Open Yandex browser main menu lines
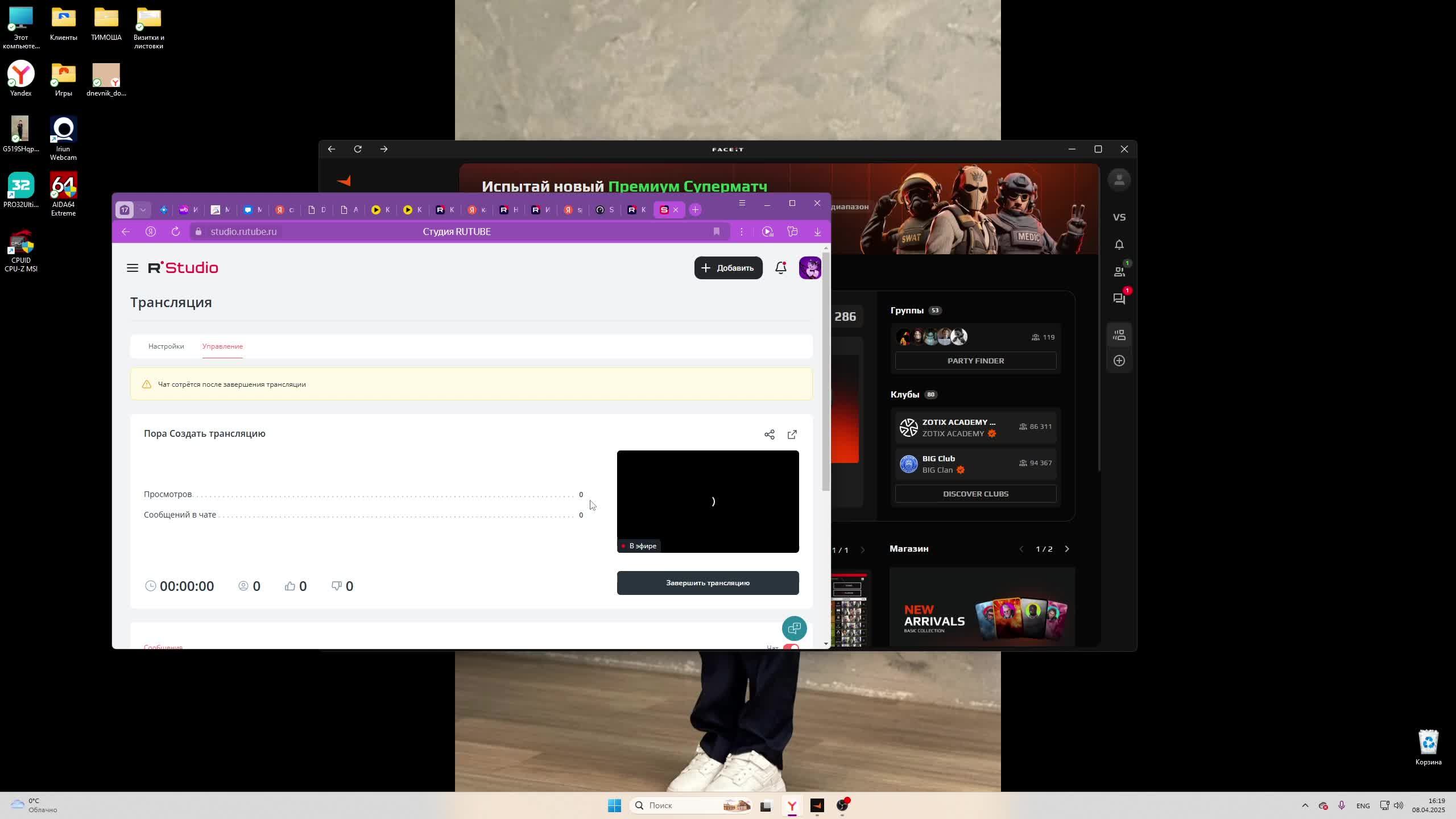This screenshot has width=1456, height=819. pyautogui.click(x=742, y=203)
